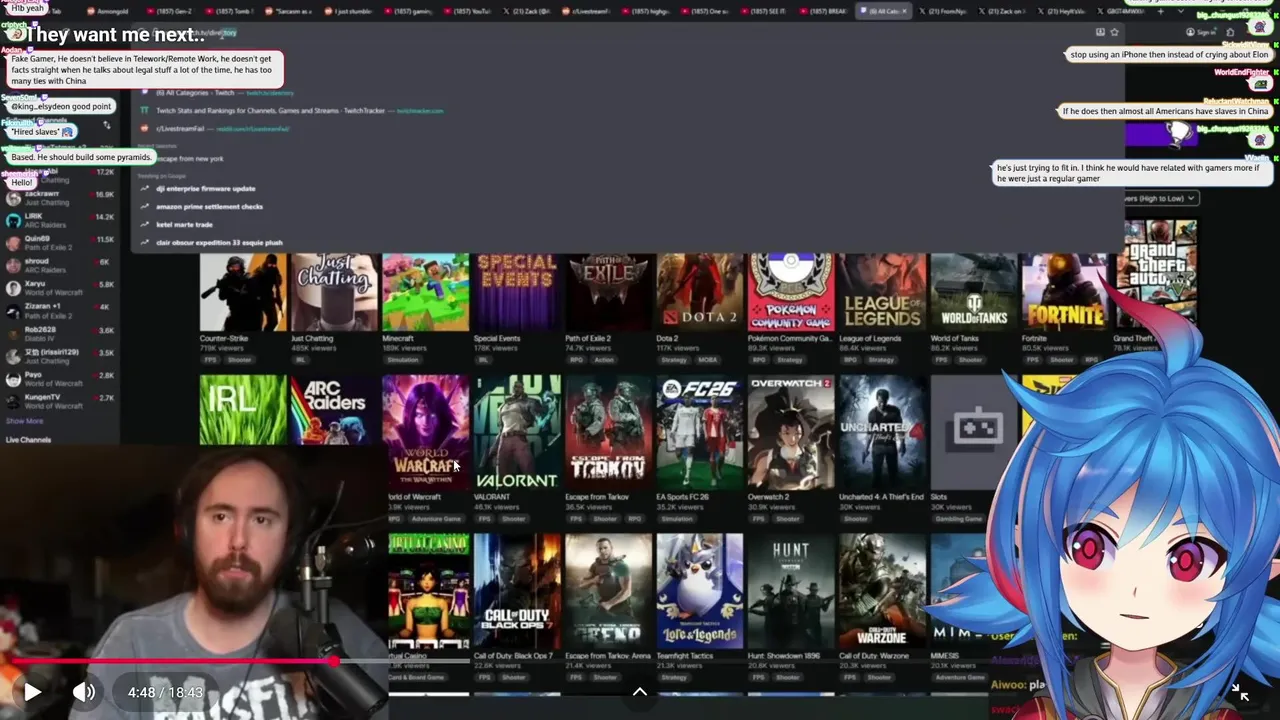This screenshot has height=720, width=1280.
Task: Open the Special Events category cover
Action: click(x=517, y=292)
